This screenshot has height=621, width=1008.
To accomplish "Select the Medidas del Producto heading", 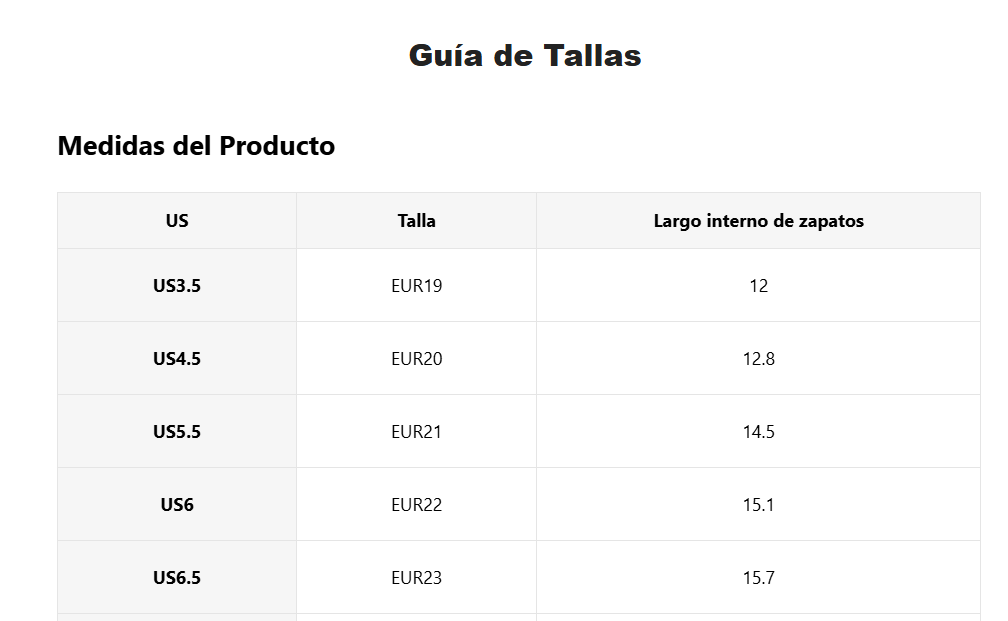I will [x=196, y=146].
